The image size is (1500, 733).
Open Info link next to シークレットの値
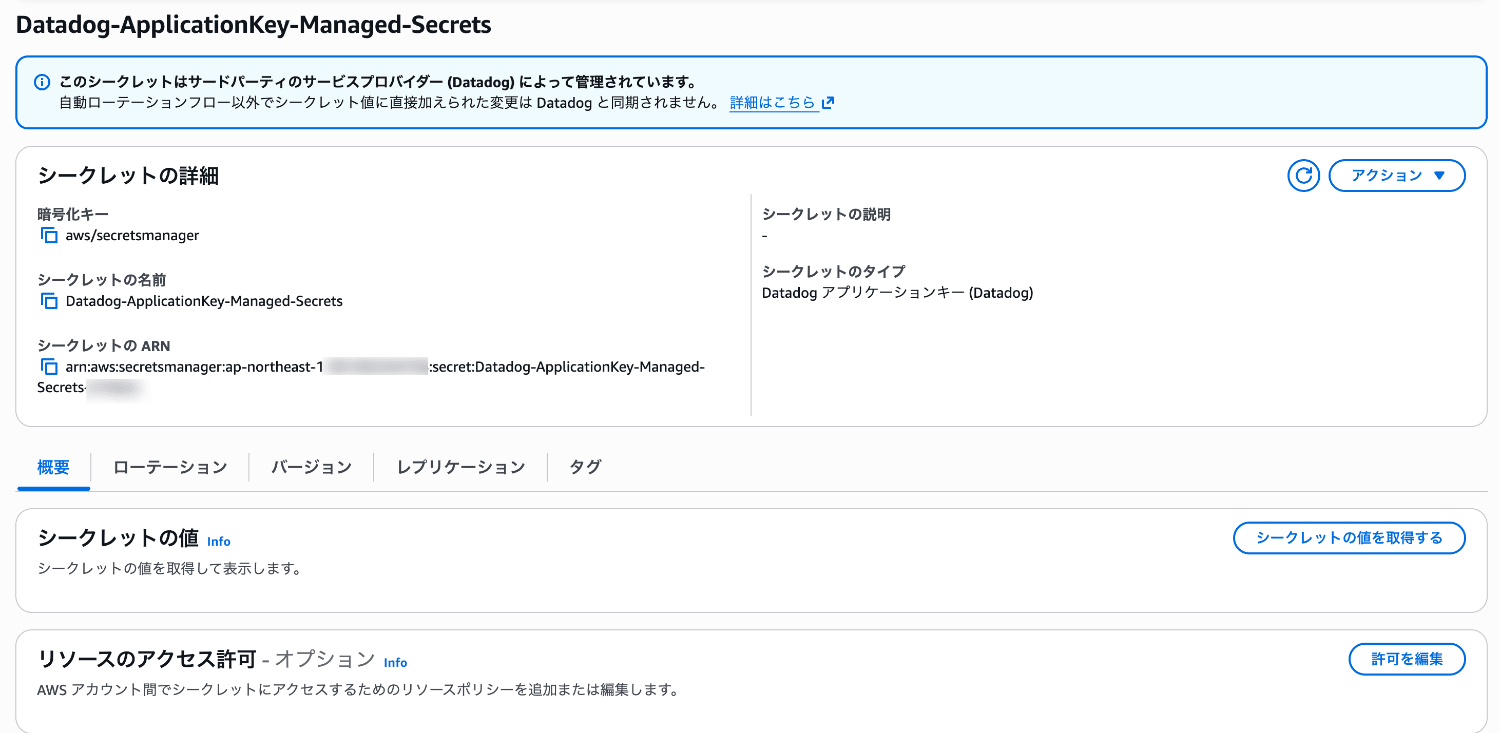click(x=219, y=541)
